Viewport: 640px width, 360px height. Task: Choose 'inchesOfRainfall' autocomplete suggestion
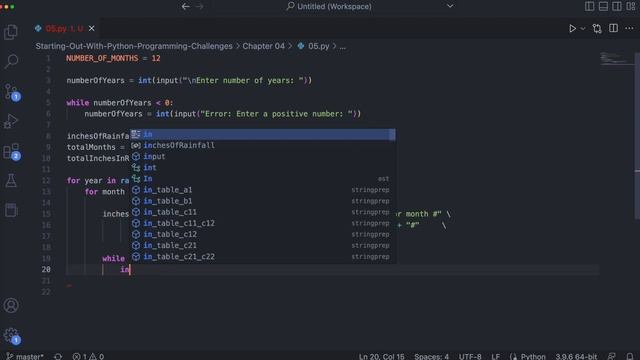pos(263,145)
